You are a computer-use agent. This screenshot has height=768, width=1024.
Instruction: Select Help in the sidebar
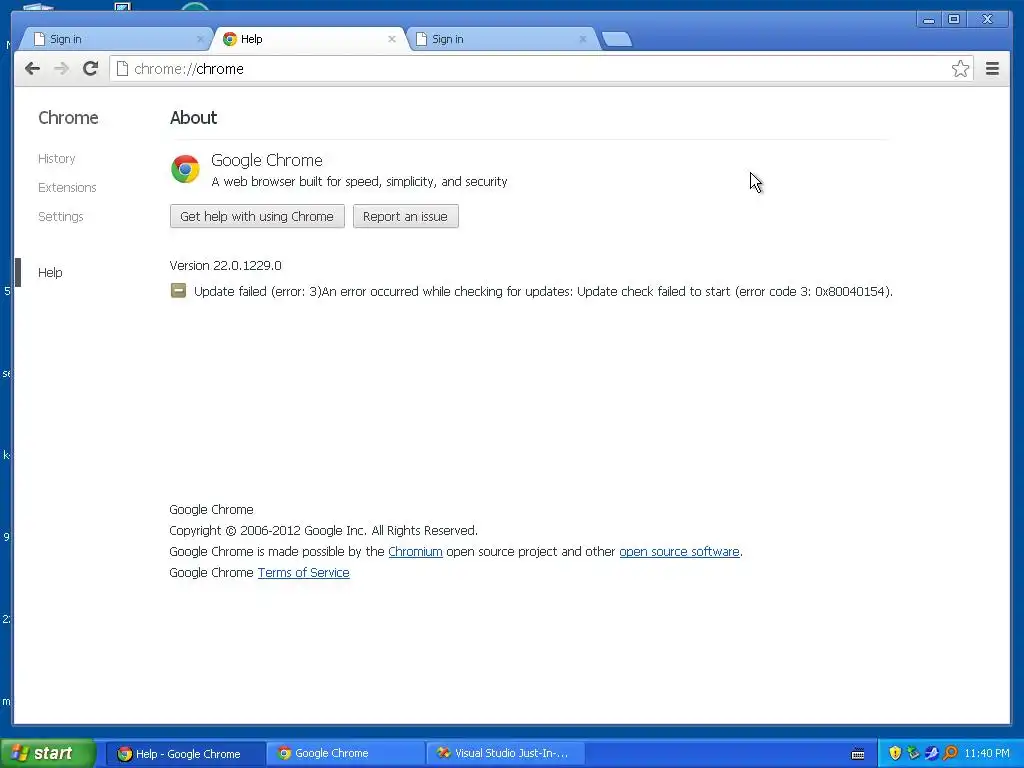[50, 272]
